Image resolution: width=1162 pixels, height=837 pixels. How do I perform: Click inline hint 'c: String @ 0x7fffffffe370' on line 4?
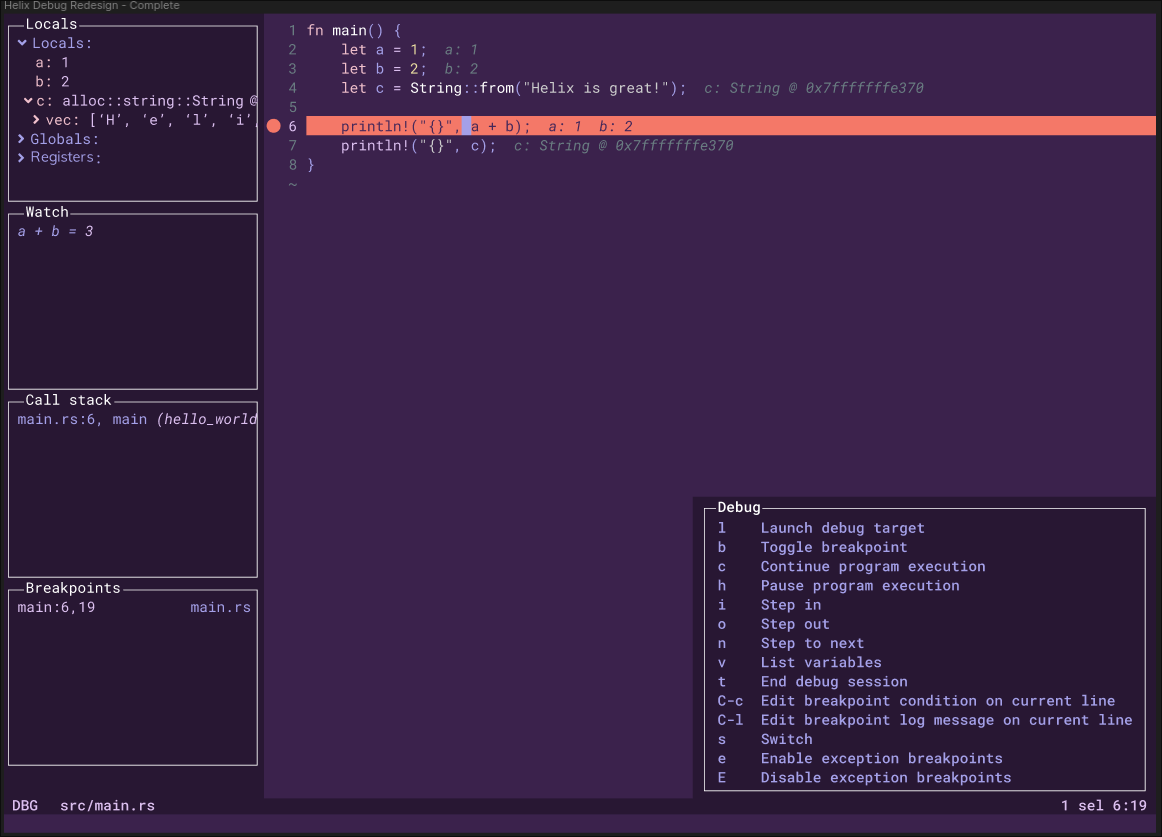coord(814,88)
